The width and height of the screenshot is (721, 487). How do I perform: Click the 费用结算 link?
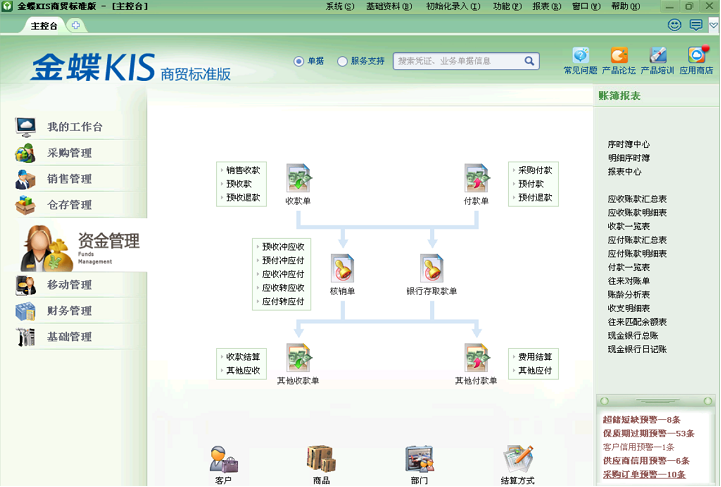[535, 357]
